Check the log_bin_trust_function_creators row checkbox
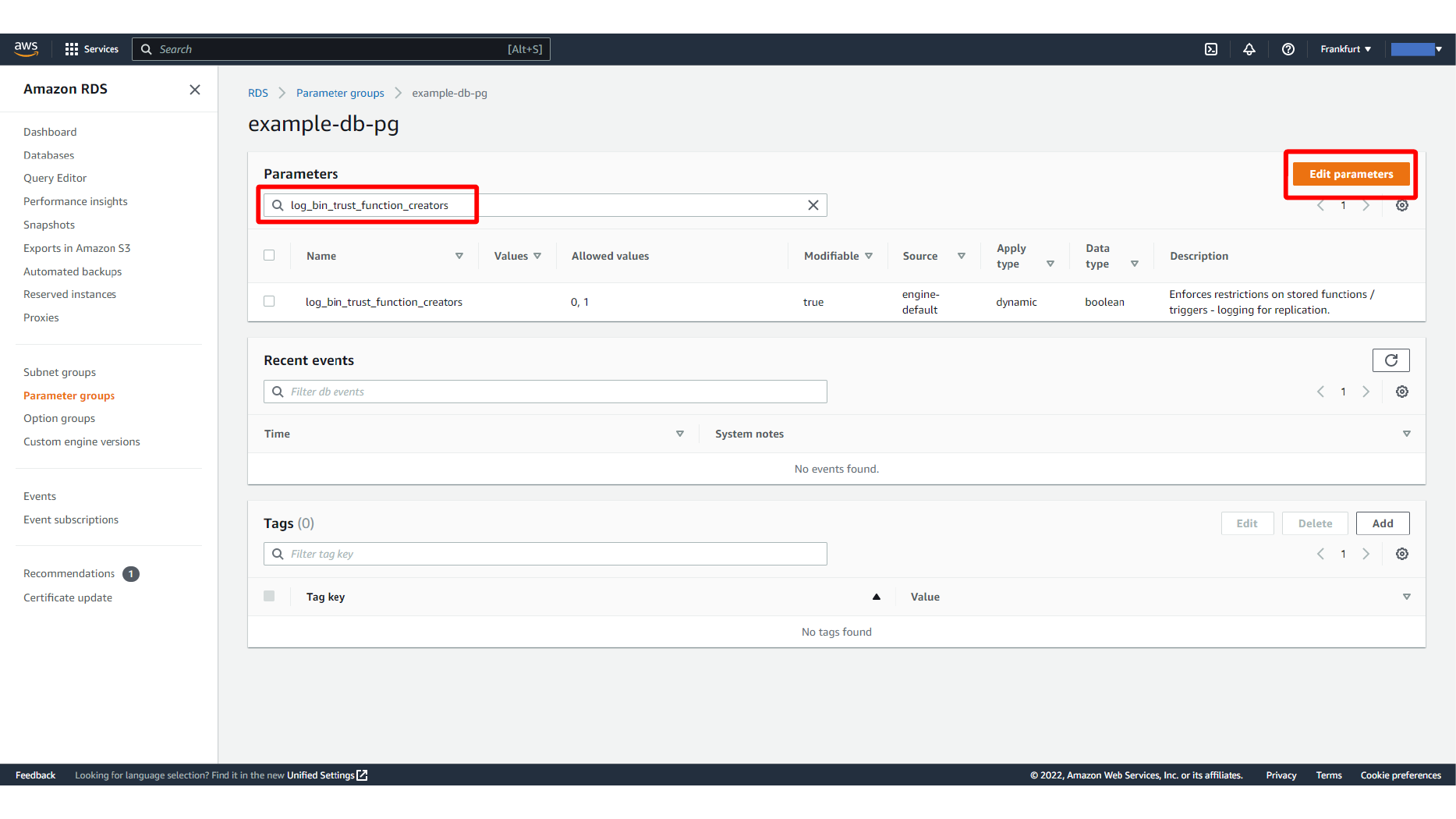Screen dimensions: 1456x819 269,301
